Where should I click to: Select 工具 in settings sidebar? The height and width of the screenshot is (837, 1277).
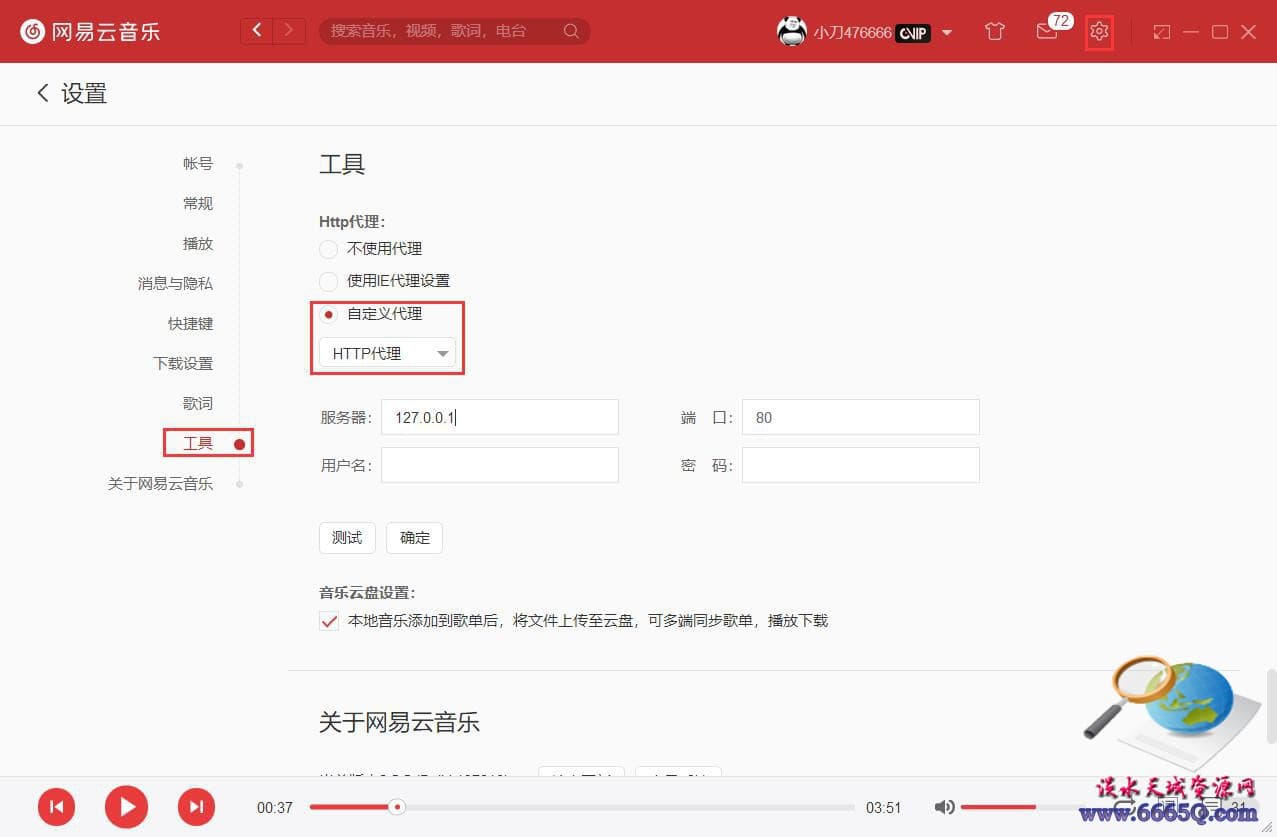tap(198, 443)
